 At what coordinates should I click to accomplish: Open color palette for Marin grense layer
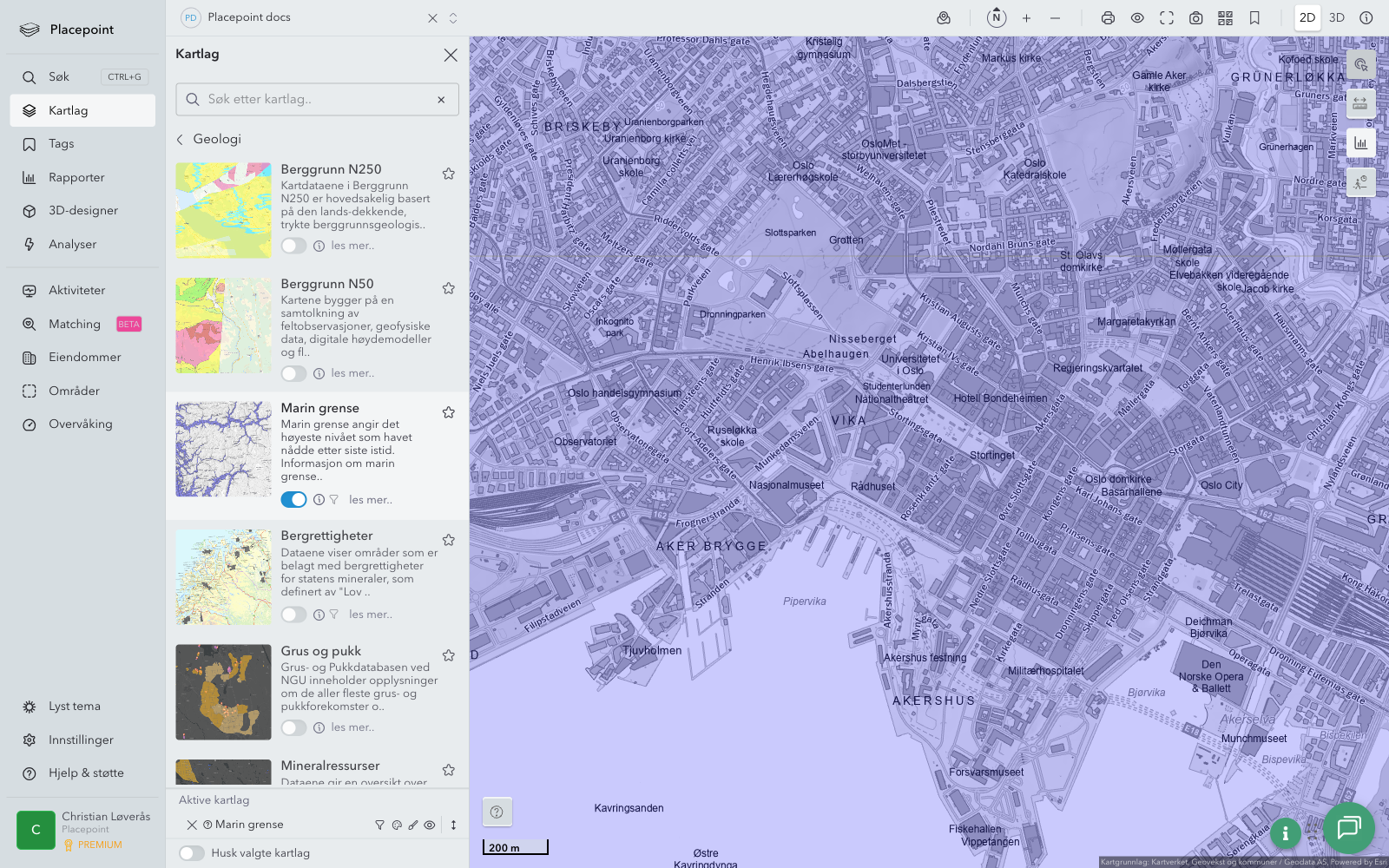click(x=397, y=825)
